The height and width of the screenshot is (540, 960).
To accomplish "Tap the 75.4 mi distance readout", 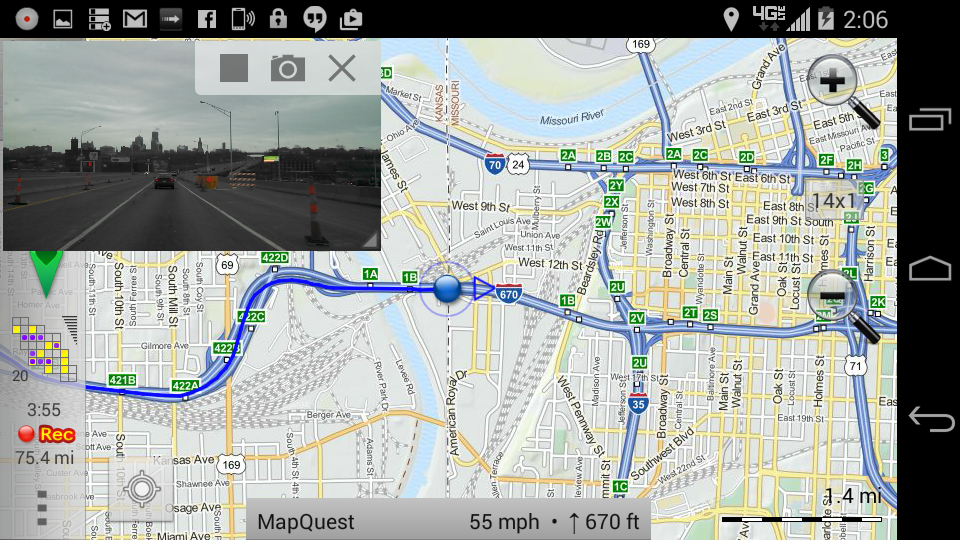I will (x=45, y=458).
